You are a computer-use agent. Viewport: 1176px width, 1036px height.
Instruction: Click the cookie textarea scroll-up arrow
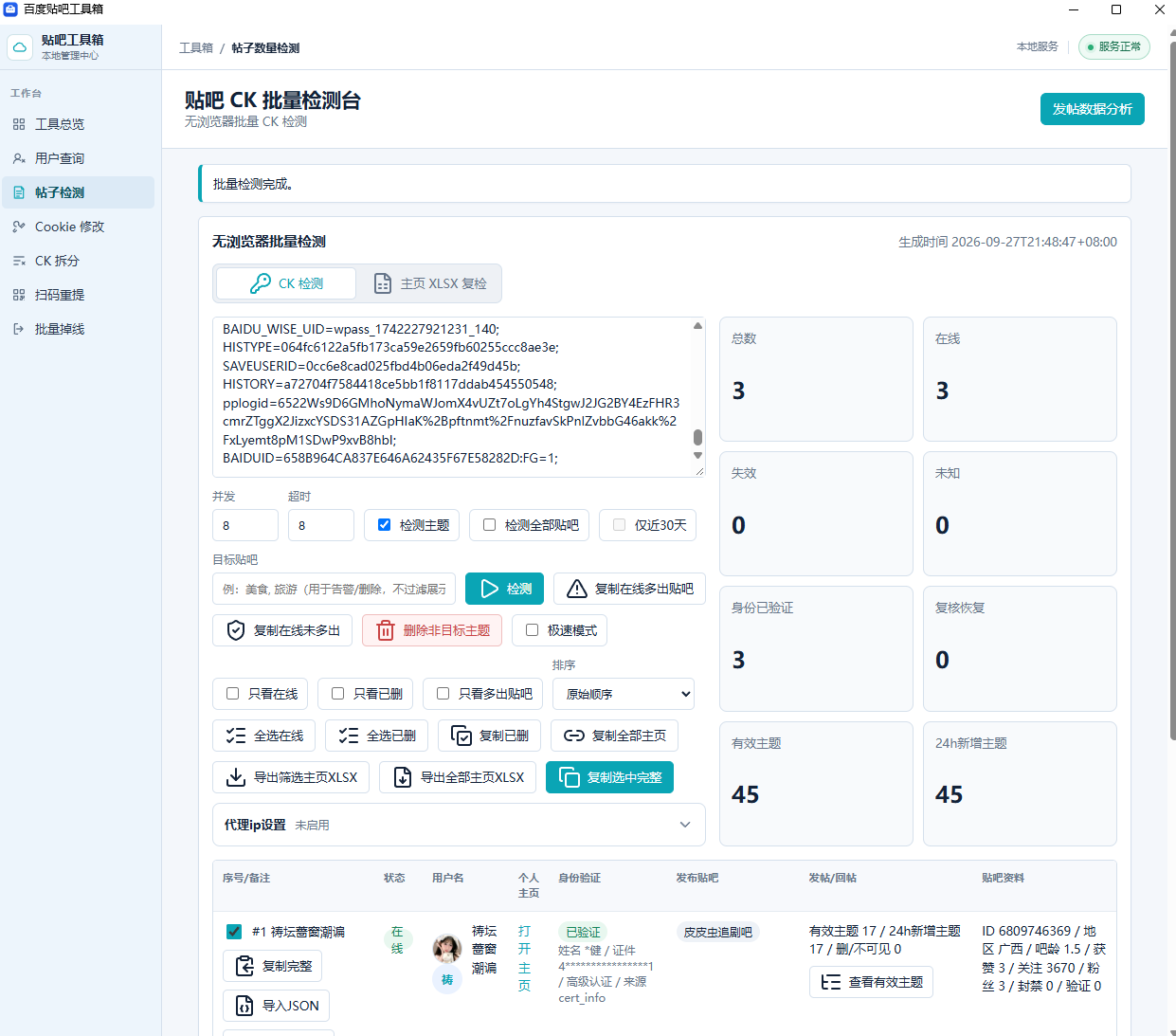[697, 325]
